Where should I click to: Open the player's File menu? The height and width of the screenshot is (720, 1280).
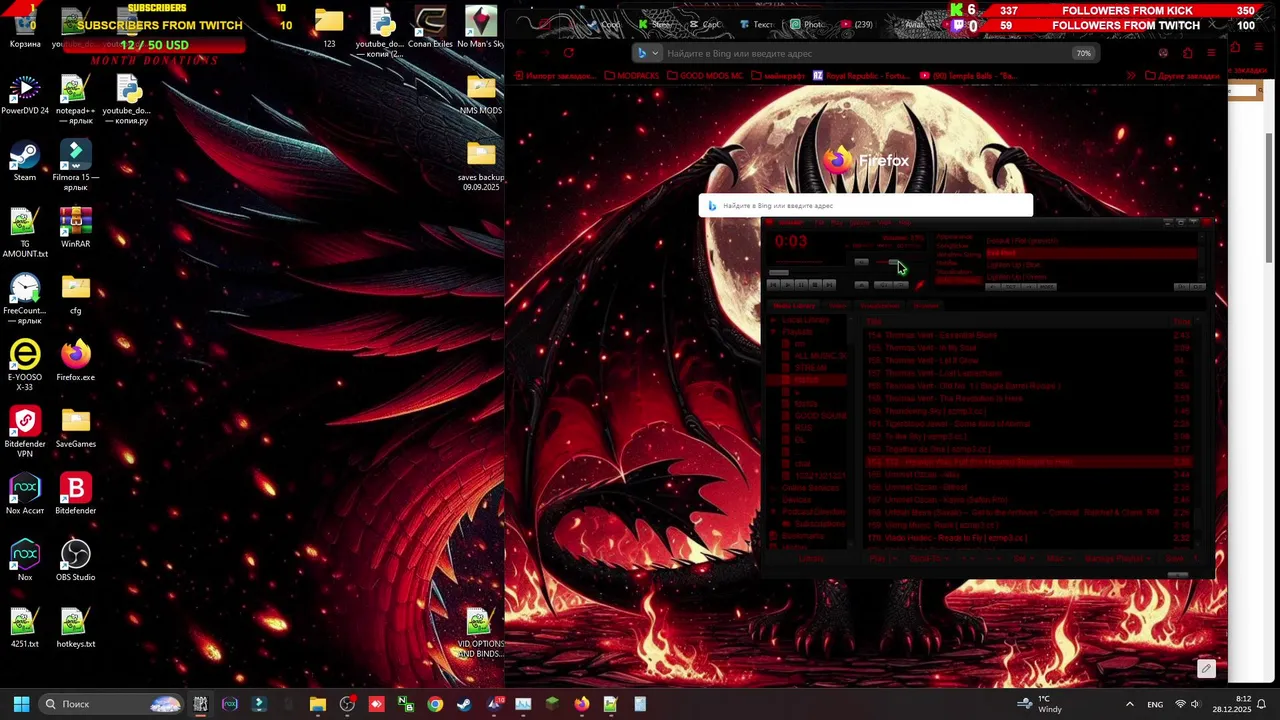tap(819, 222)
